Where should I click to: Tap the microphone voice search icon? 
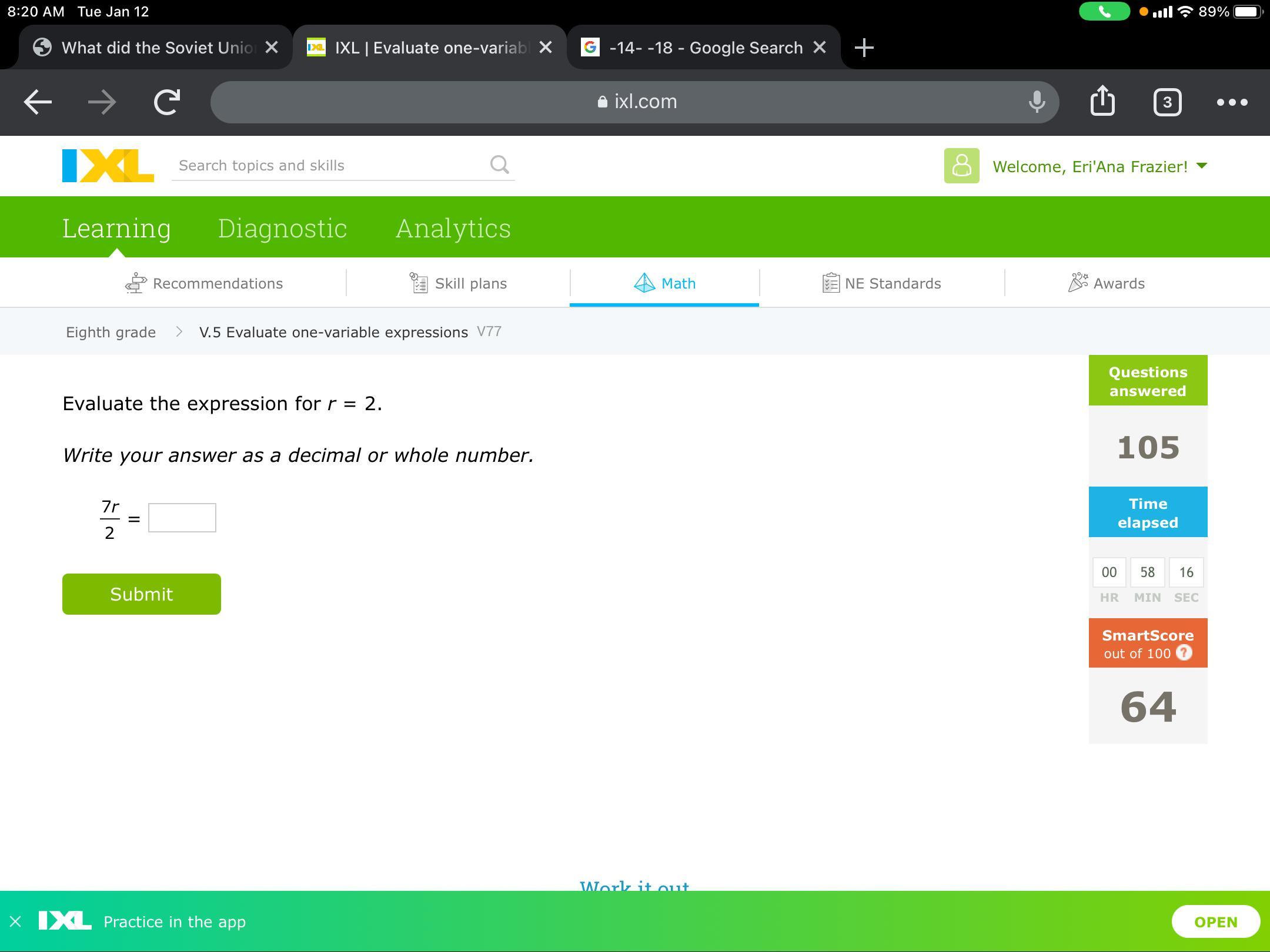(1037, 102)
